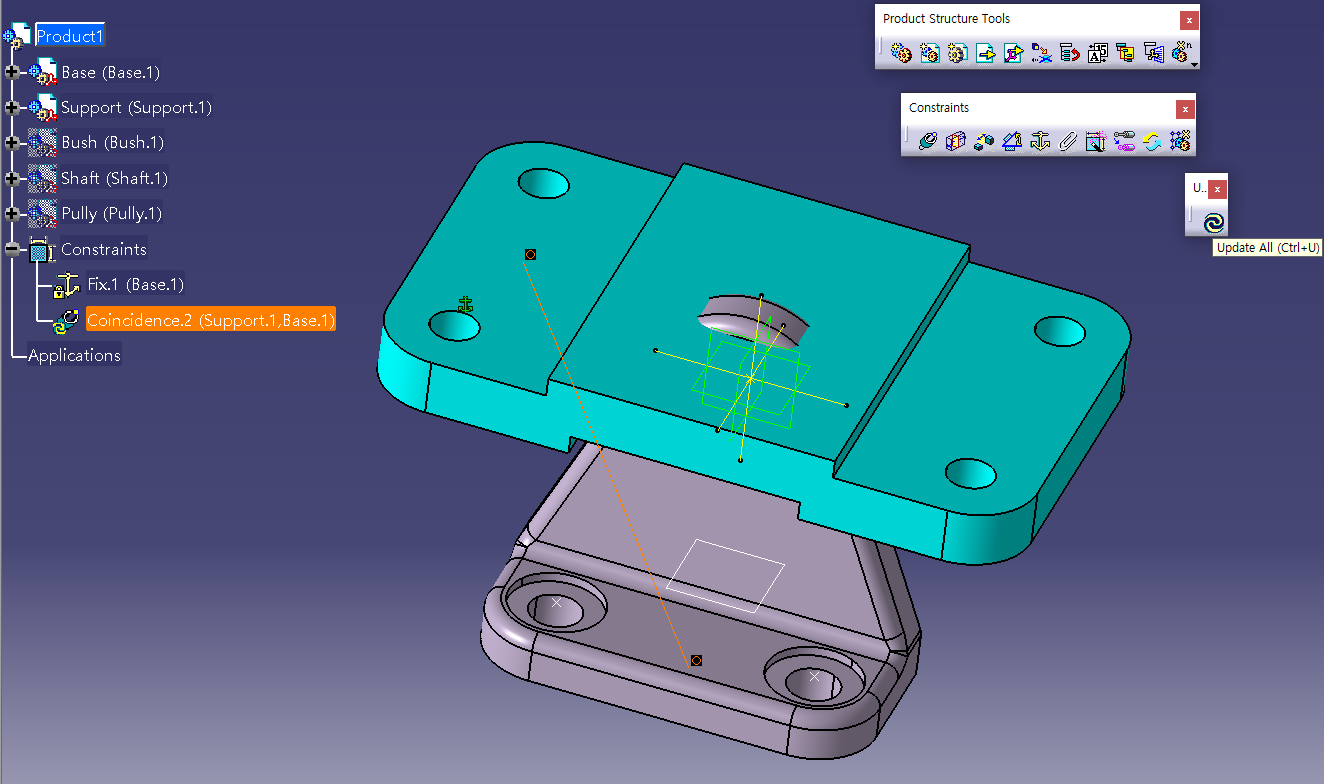Click the Generate Numbering icon
This screenshot has height=784, width=1324.
click(x=1098, y=54)
